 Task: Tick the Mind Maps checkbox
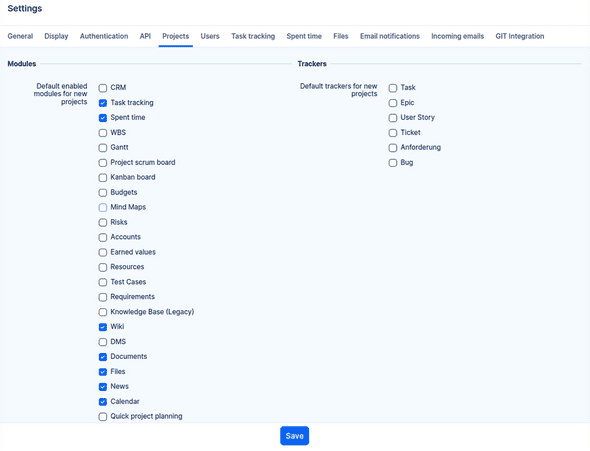coord(103,207)
